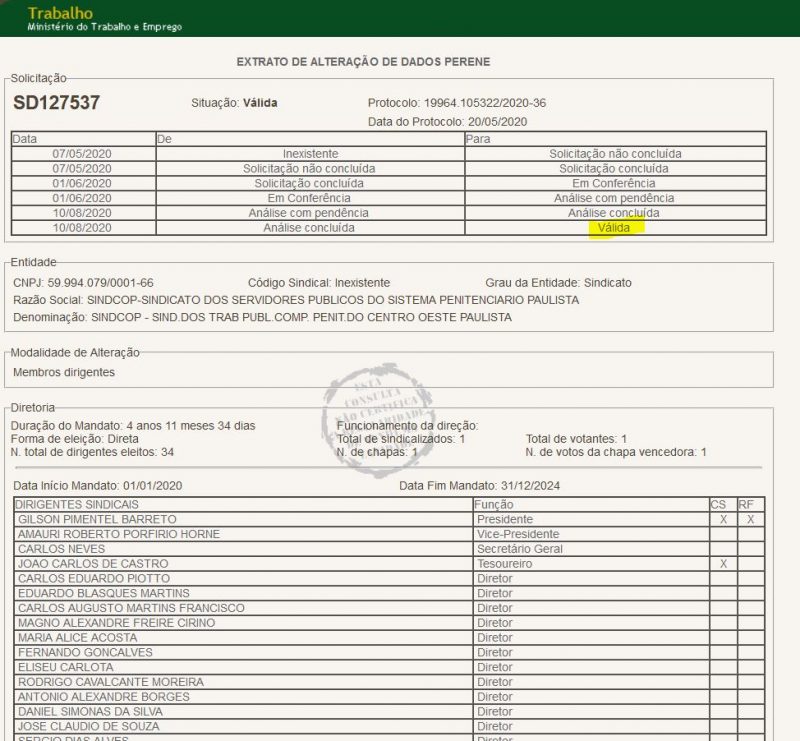Click the 'Diretor' cell for Maria Alice Acosta
The image size is (800, 741).
[x=591, y=638]
